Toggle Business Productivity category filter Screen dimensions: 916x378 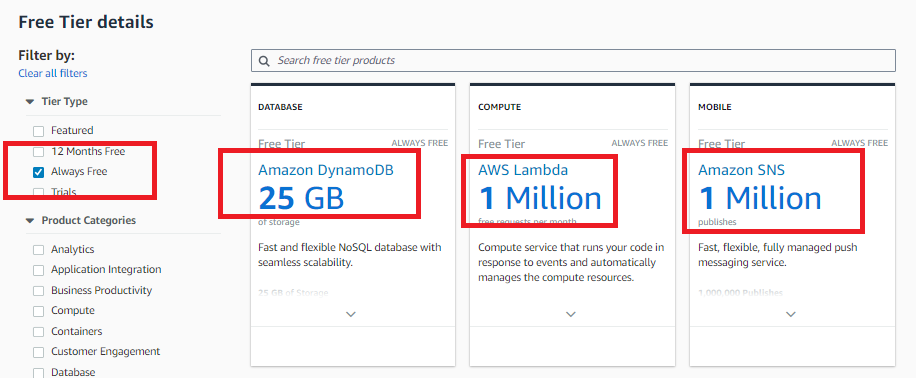click(39, 291)
